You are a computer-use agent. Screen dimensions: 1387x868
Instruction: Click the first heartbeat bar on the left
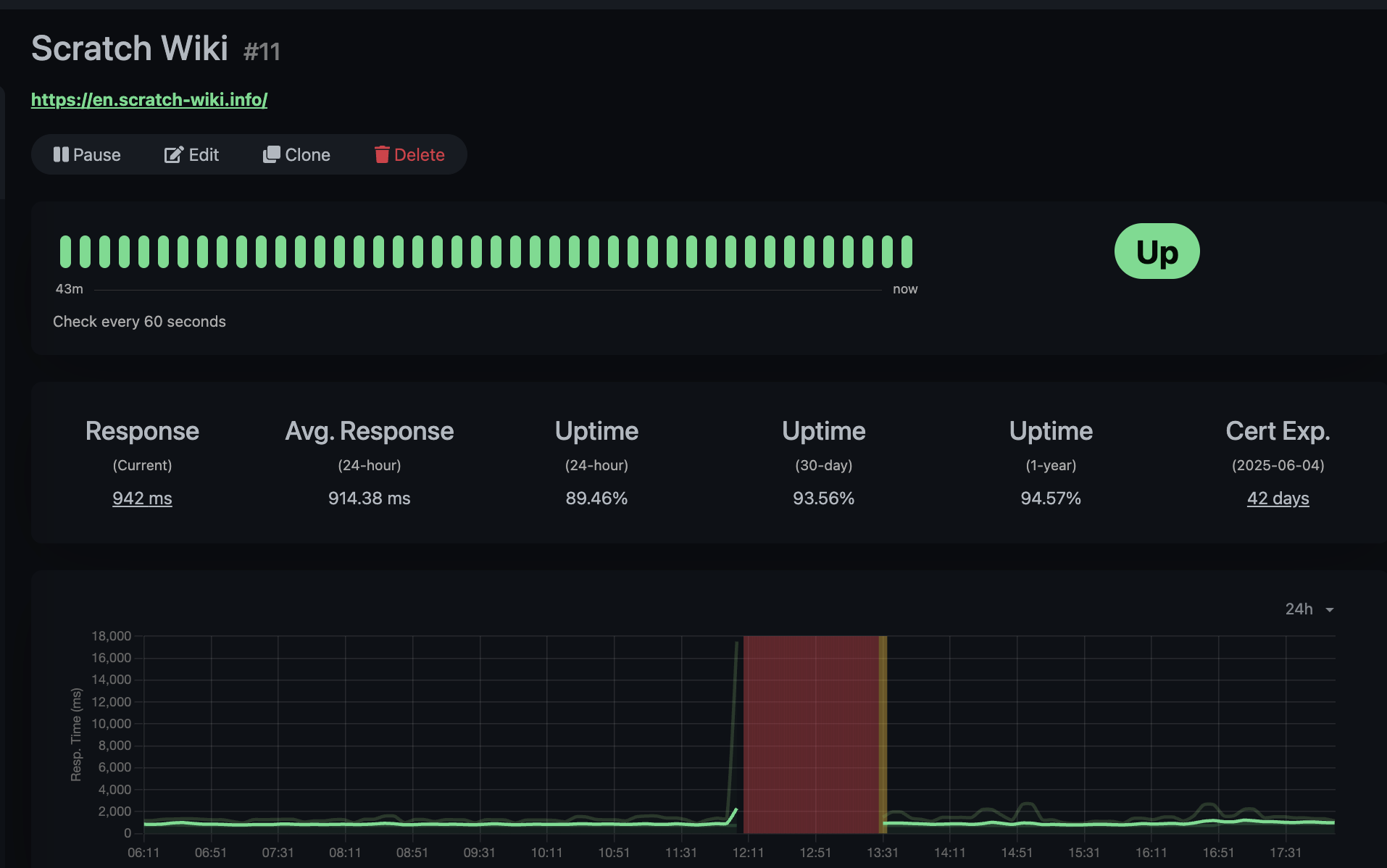click(x=65, y=251)
